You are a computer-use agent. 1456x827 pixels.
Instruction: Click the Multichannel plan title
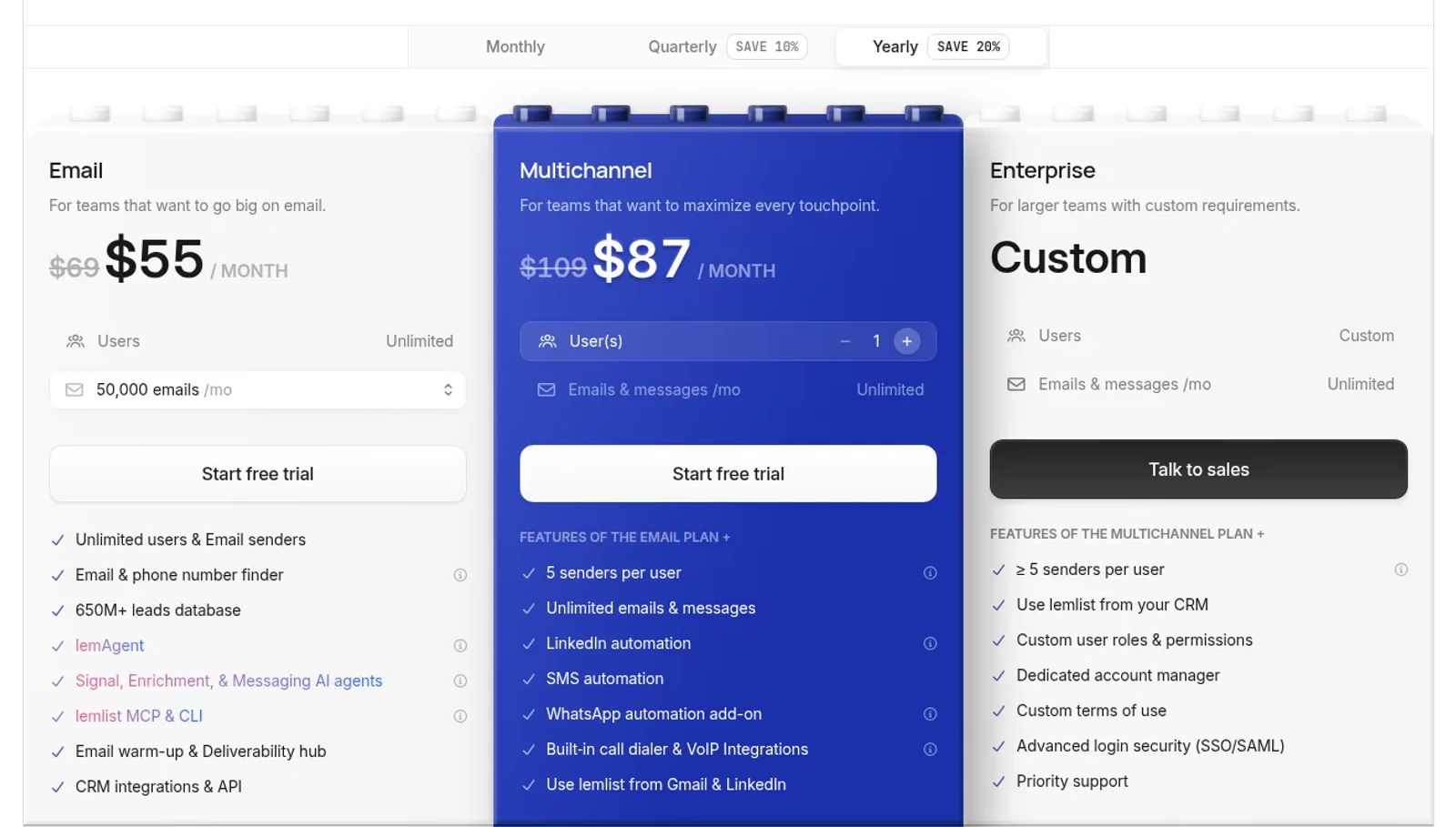[586, 170]
